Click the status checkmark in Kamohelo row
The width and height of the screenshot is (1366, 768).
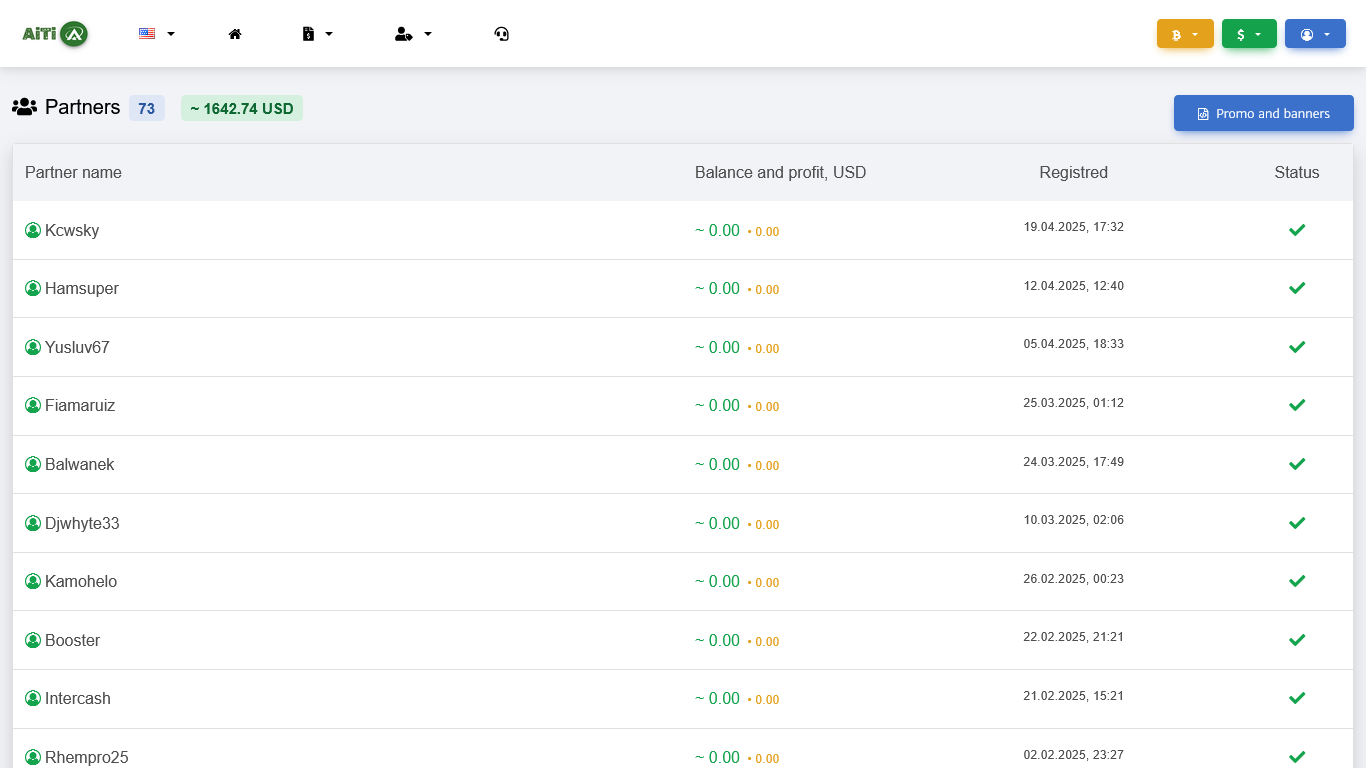pyautogui.click(x=1297, y=581)
